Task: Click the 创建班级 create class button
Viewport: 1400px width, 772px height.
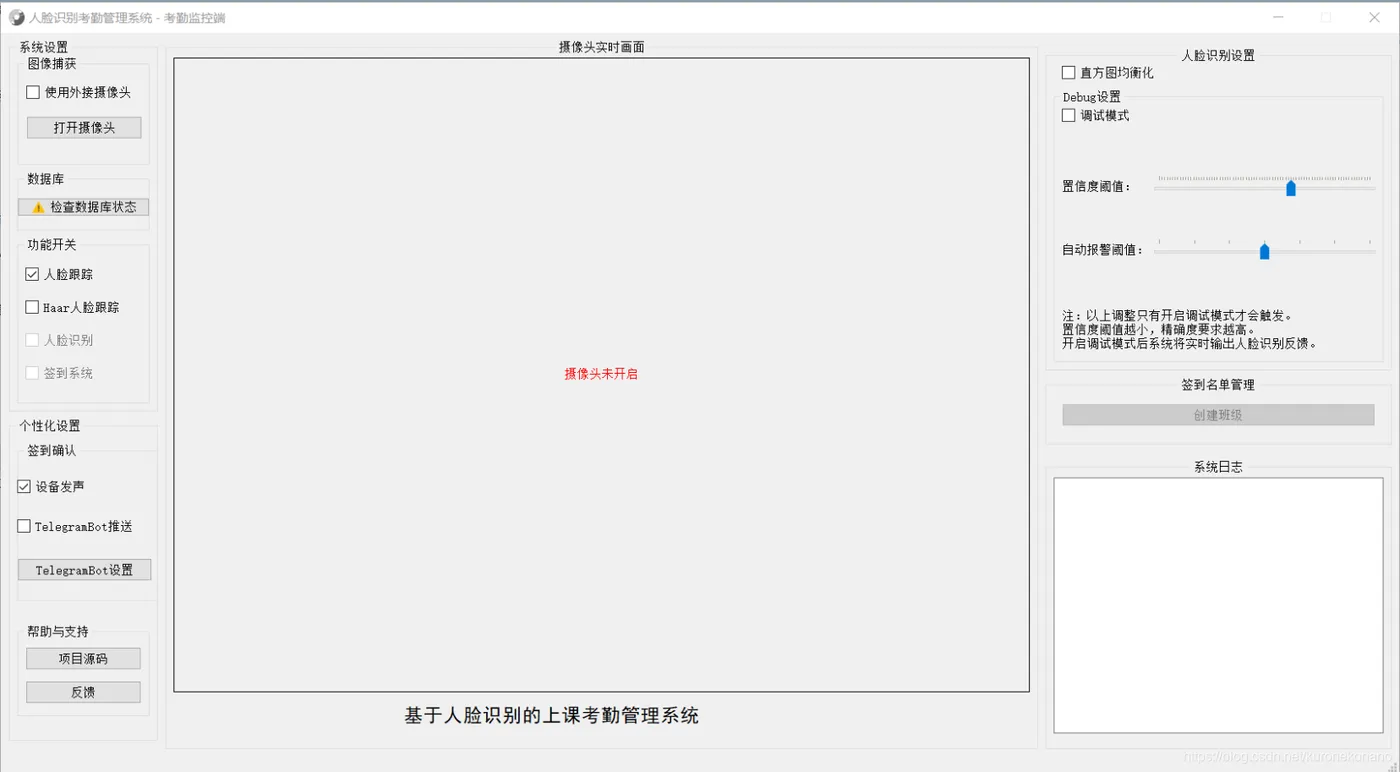Action: coord(1217,414)
